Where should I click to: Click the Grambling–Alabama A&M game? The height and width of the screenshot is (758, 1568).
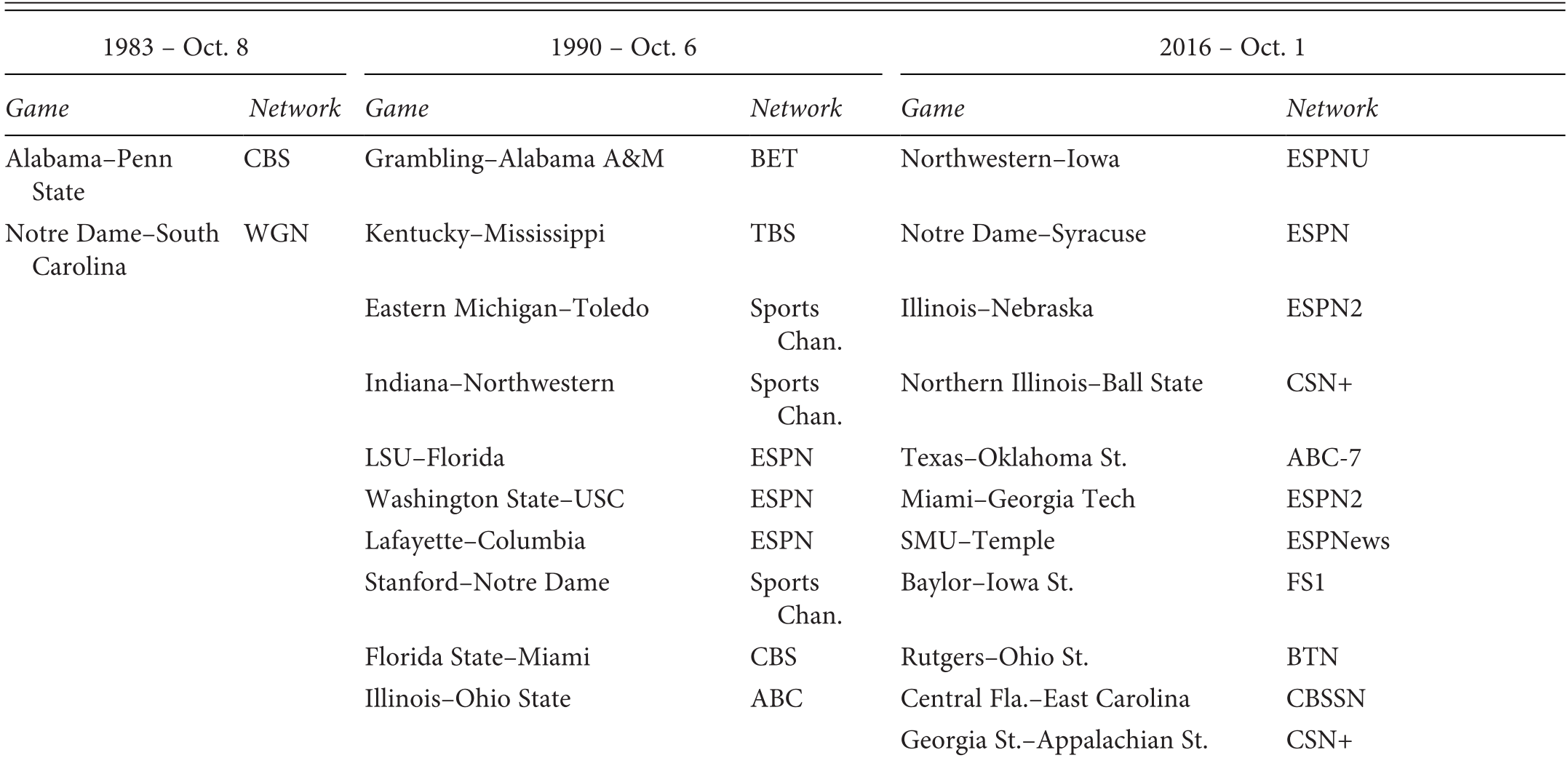(x=514, y=159)
